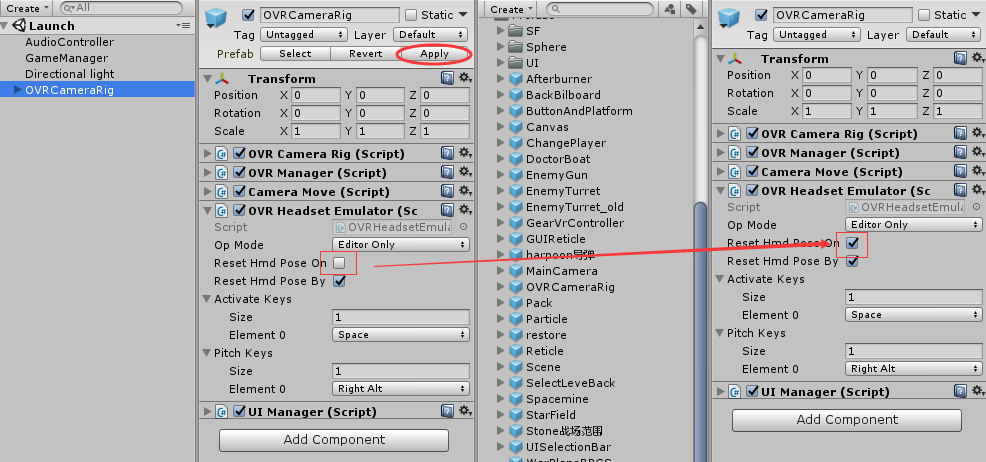Open the hierarchy Create menu
This screenshot has width=986, height=462.
point(27,8)
